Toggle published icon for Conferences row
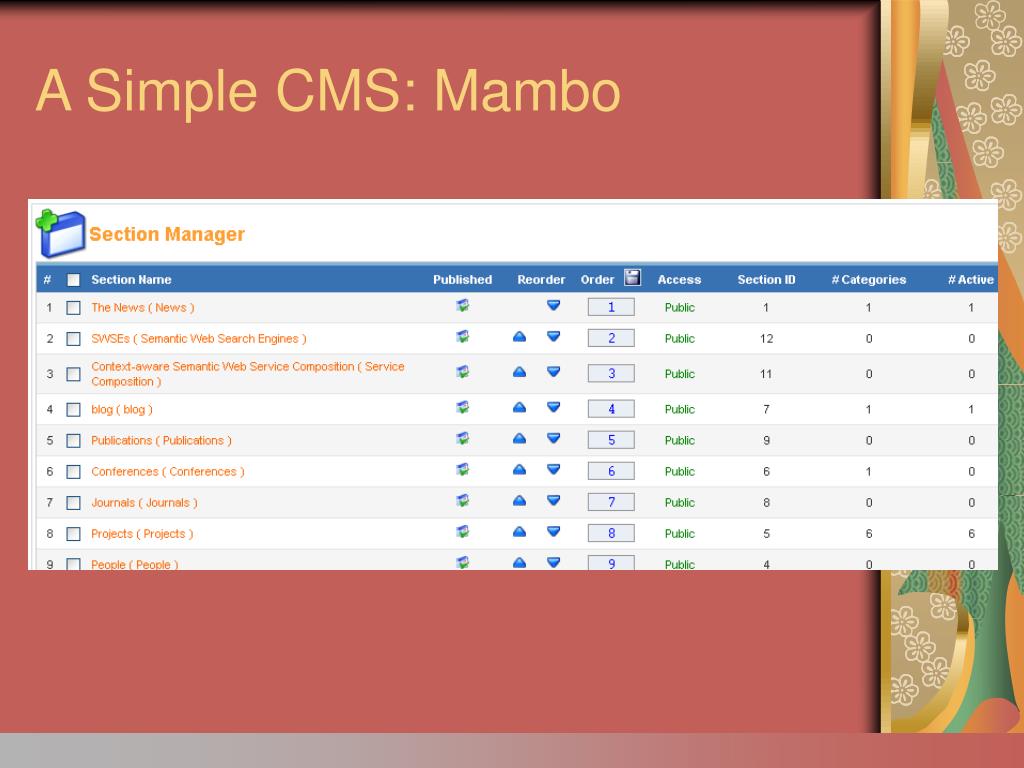The width and height of the screenshot is (1024, 768). coord(462,469)
